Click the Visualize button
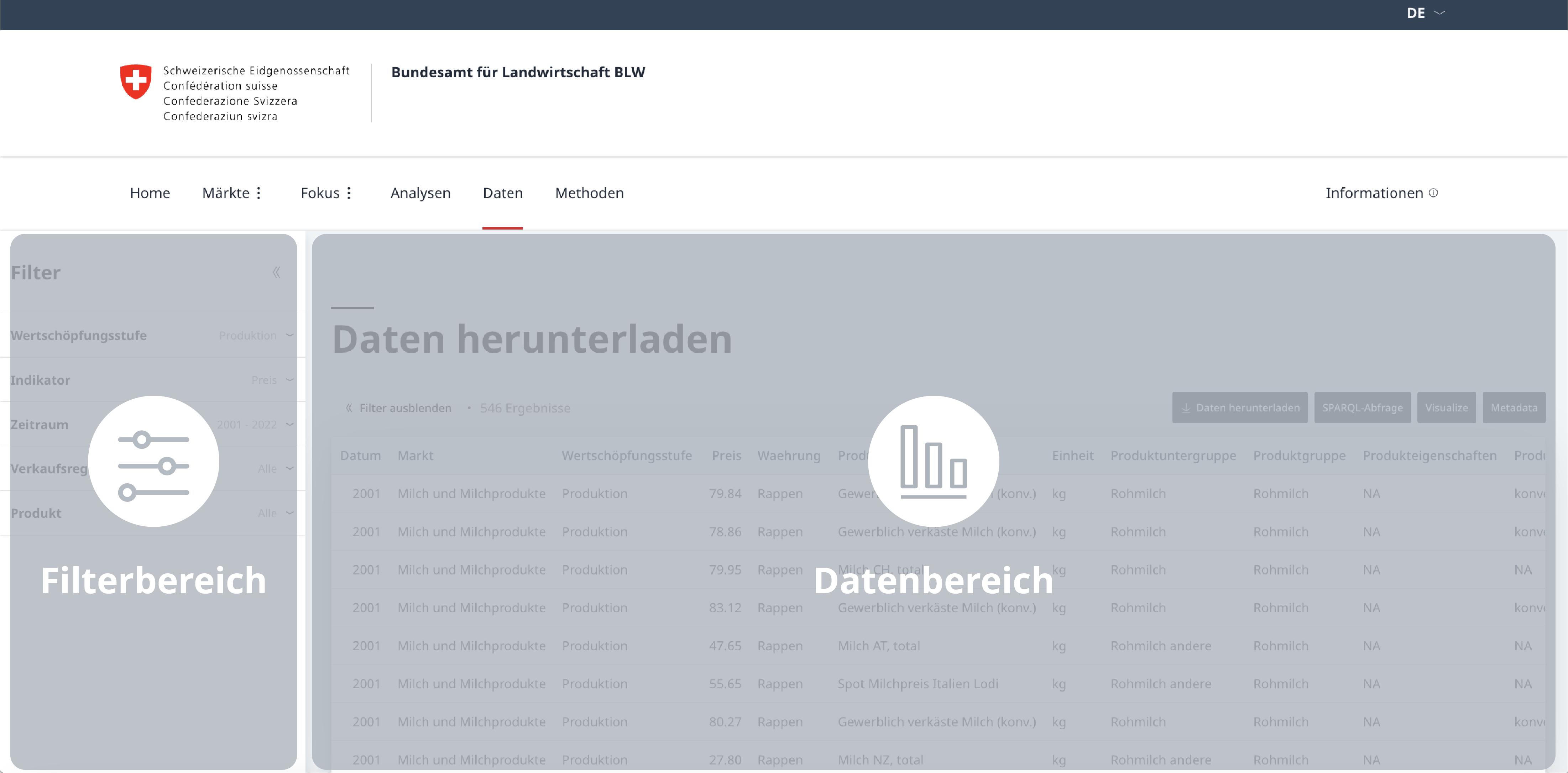Screen dimensions: 1568x773 click(x=1446, y=408)
